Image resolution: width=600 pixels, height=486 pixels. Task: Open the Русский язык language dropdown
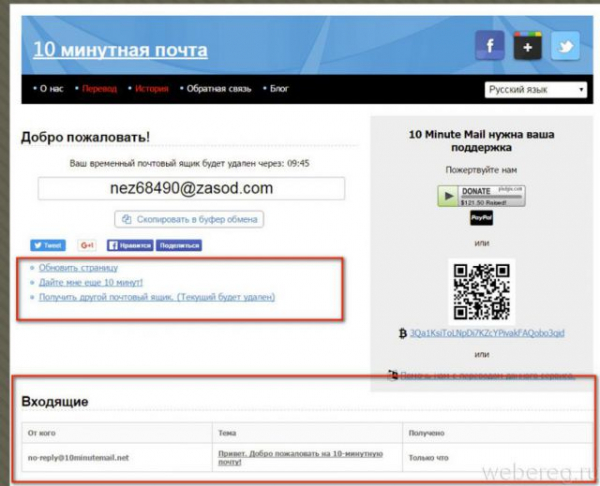coord(535,90)
